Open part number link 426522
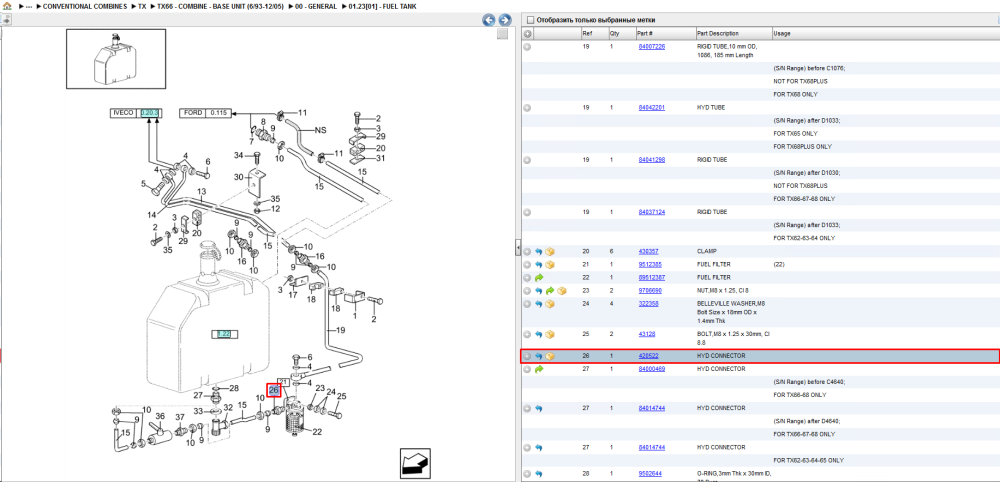Viewport: 1000px width, 482px height. (x=649, y=356)
